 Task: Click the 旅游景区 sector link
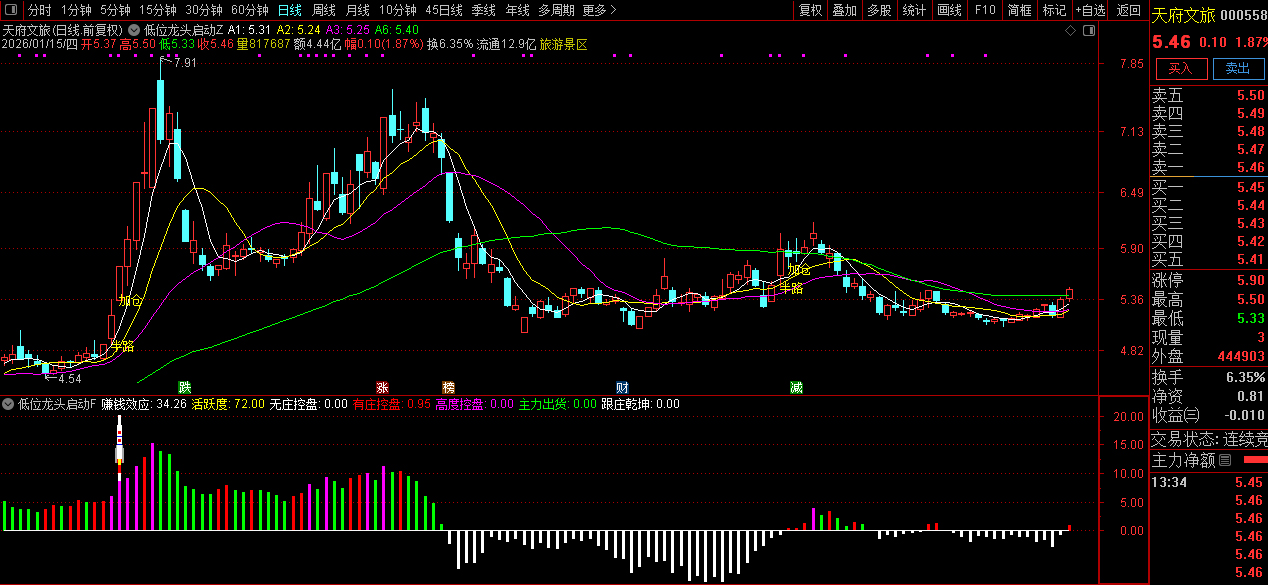coord(563,45)
